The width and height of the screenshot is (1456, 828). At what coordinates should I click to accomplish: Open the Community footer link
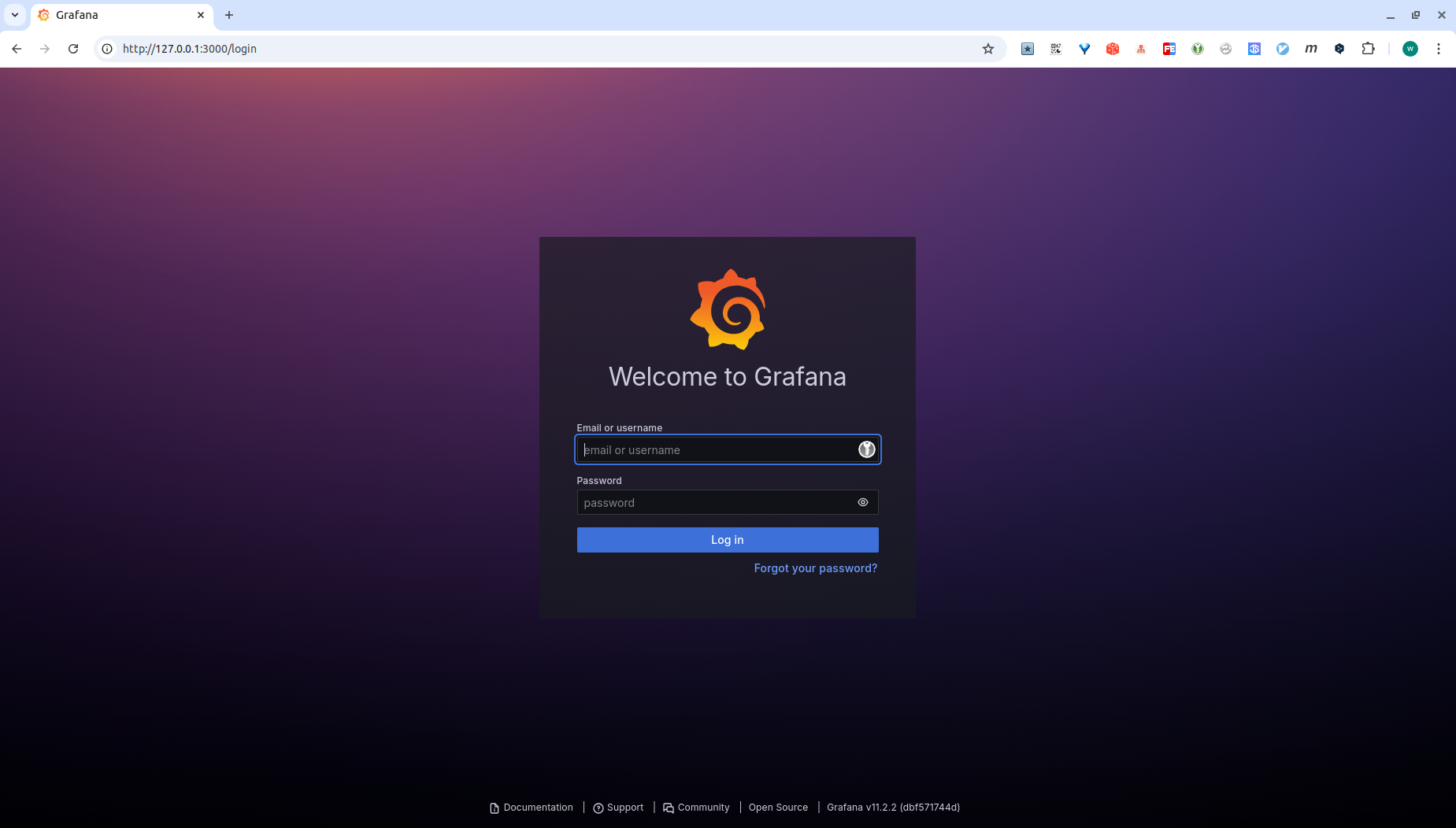[696, 808]
